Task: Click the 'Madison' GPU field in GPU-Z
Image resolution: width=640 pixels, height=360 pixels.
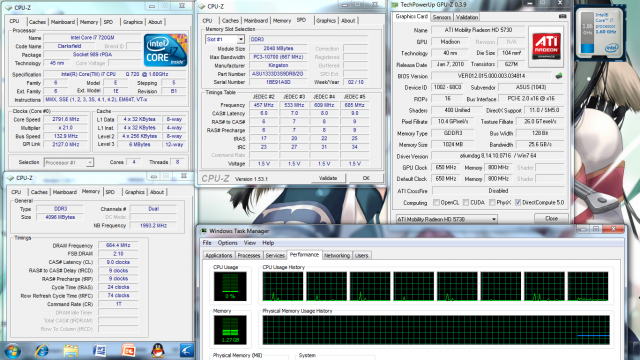Action: point(450,42)
